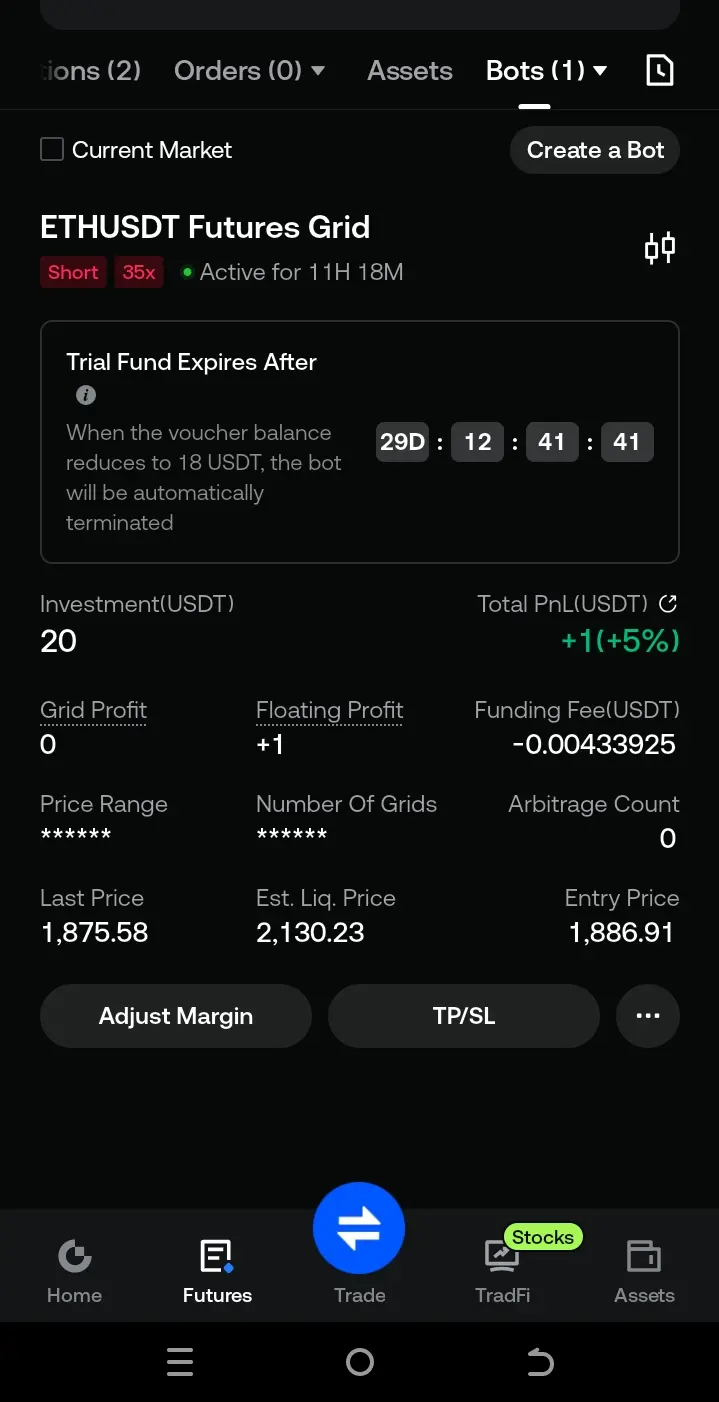Switch to the Positions (2) tab
Viewport: 719px width, 1402px height.
(x=90, y=71)
